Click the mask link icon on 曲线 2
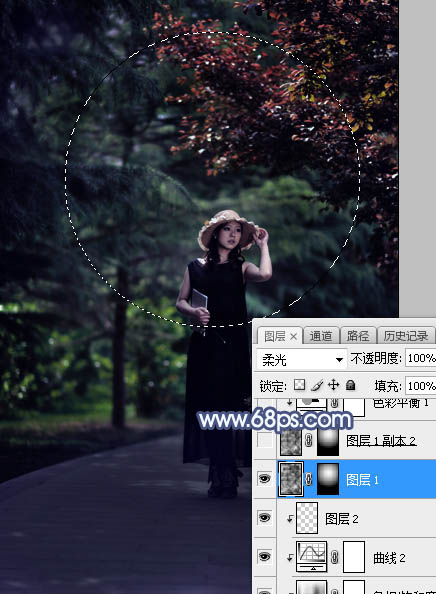This screenshot has width=436, height=594. tap(334, 557)
